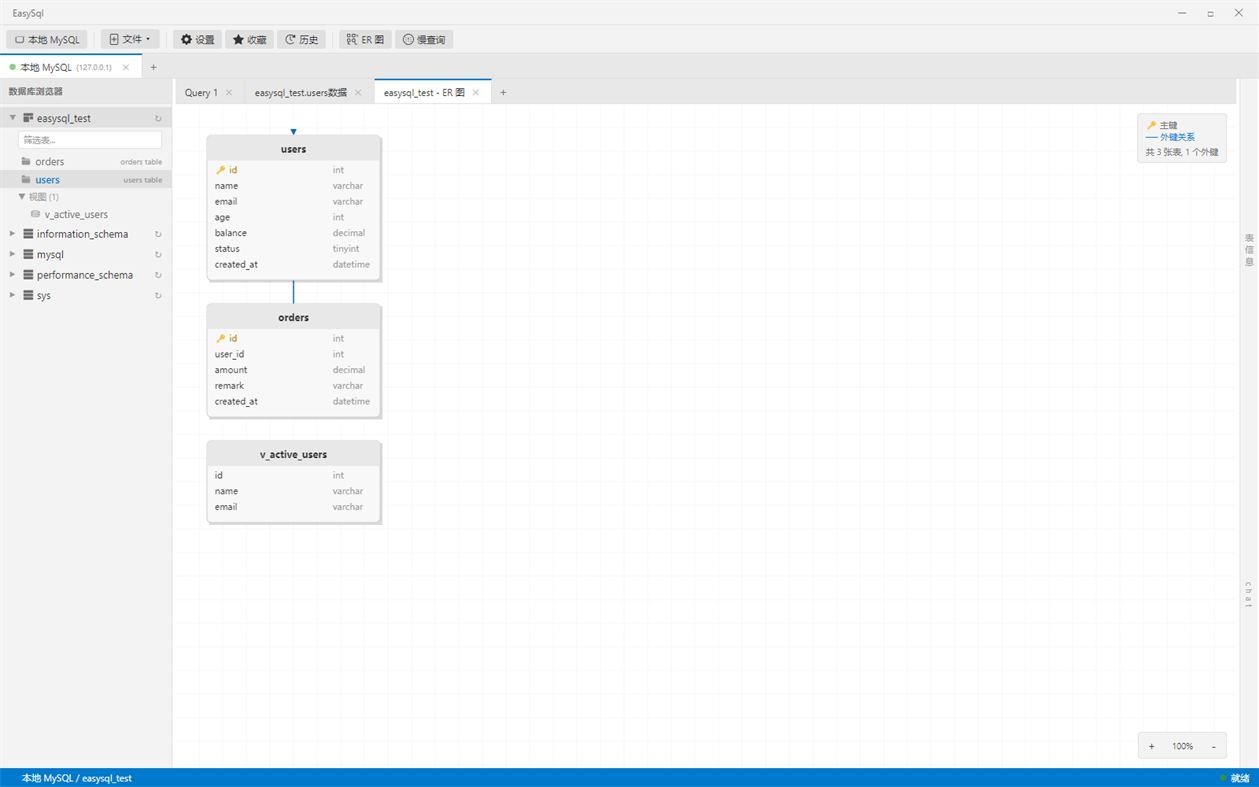Open 设置 settings from the toolbar
This screenshot has height=787, width=1259.
(197, 39)
